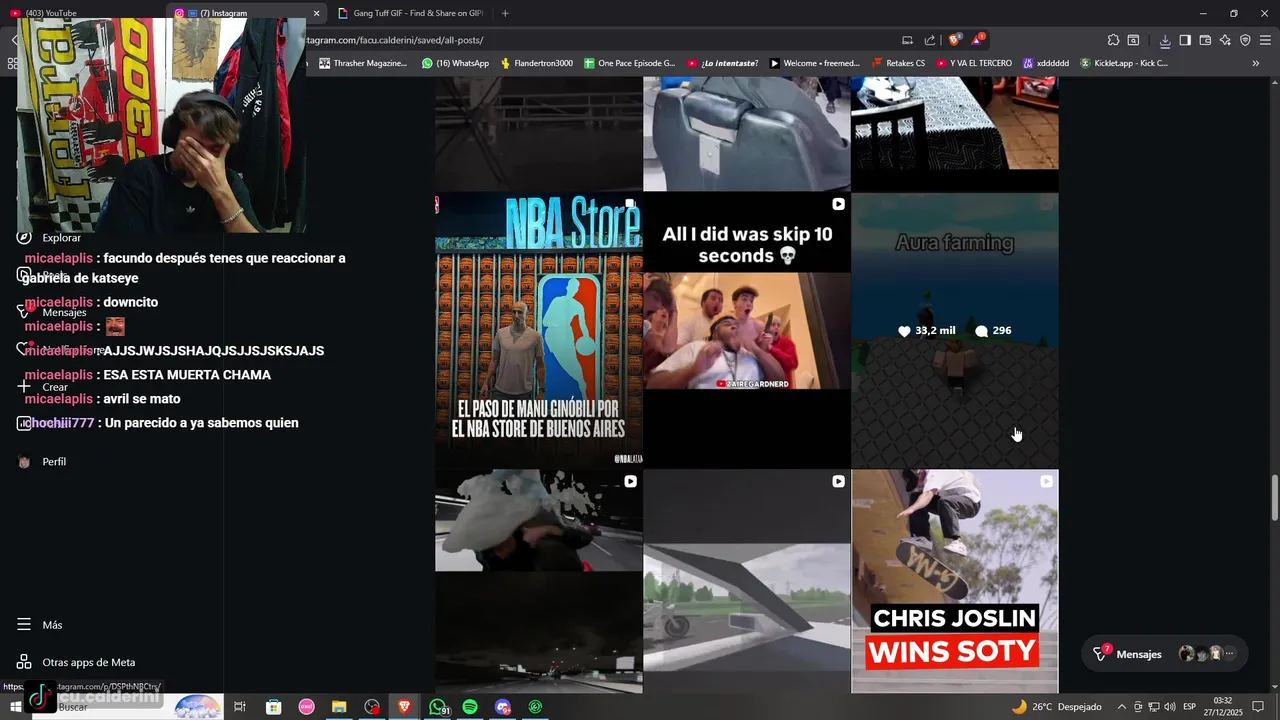Image resolution: width=1280 pixels, height=720 pixels.
Task: Open the 'All I did was skip 10 seconds' post
Action: (746, 330)
